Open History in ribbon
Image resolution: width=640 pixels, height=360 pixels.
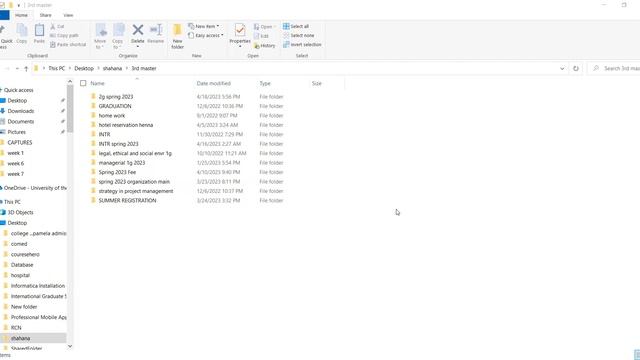click(x=264, y=46)
